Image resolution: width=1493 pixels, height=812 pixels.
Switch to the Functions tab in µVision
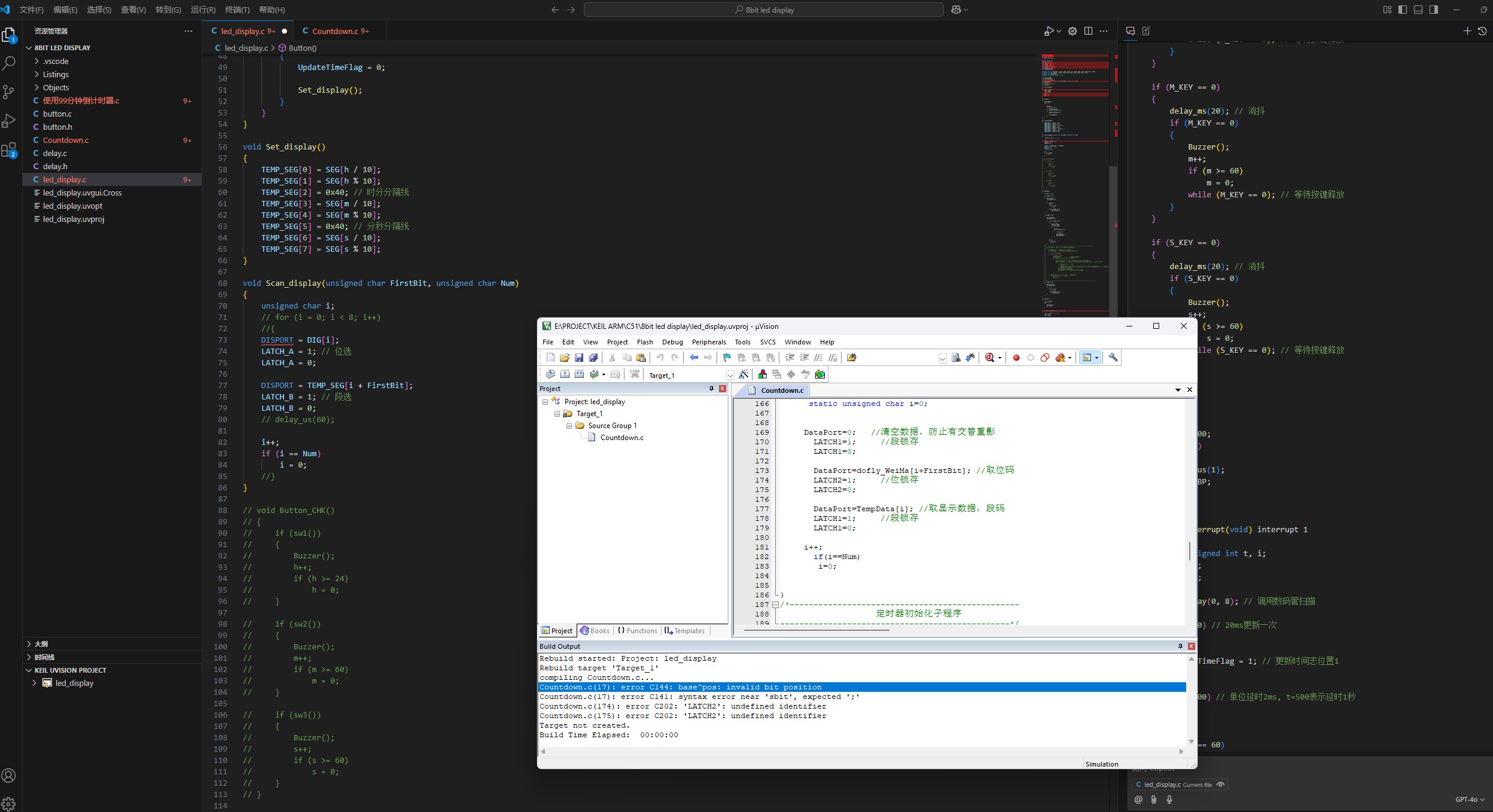coord(637,631)
